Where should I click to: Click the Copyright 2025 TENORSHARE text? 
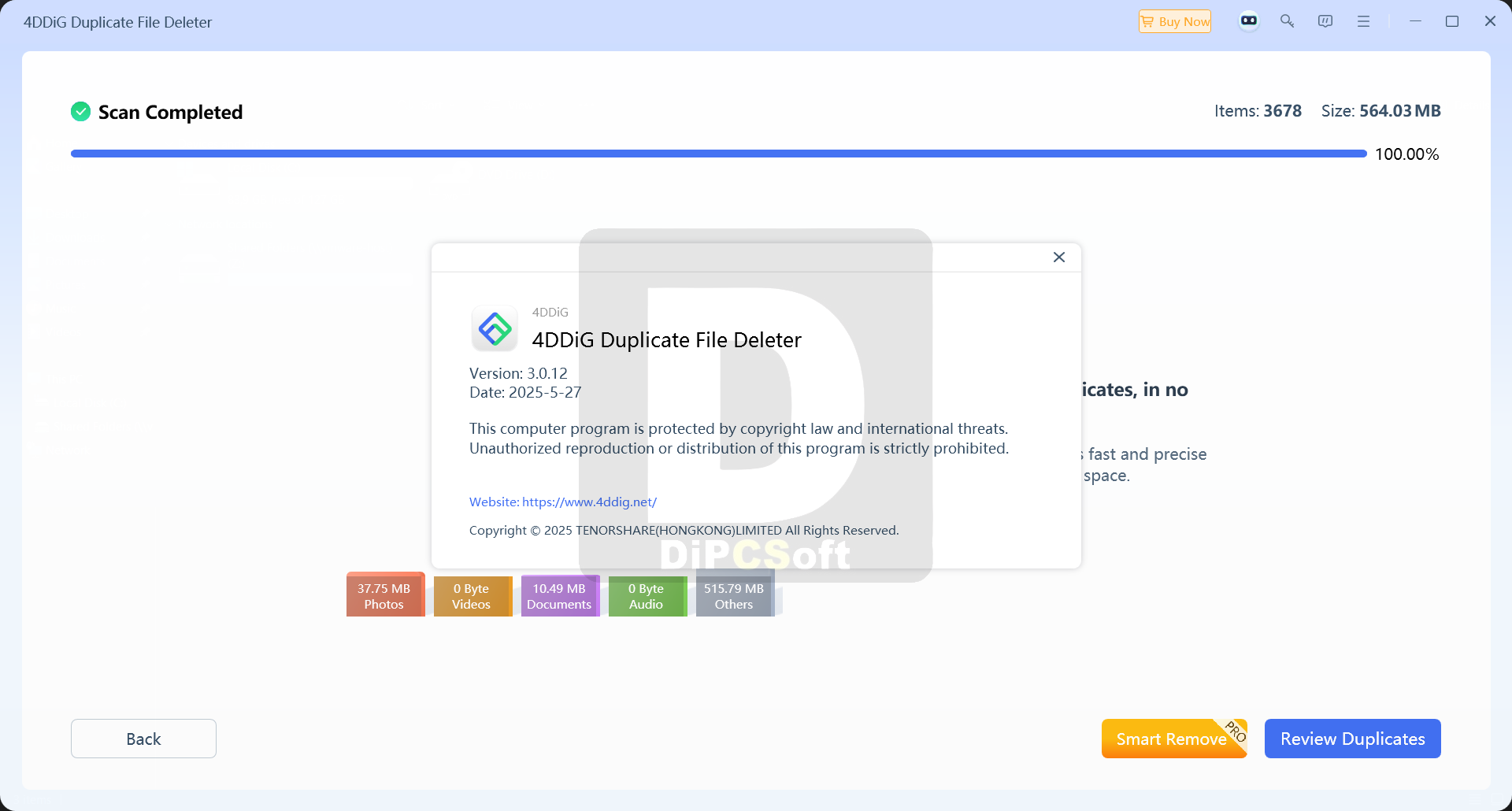(684, 530)
